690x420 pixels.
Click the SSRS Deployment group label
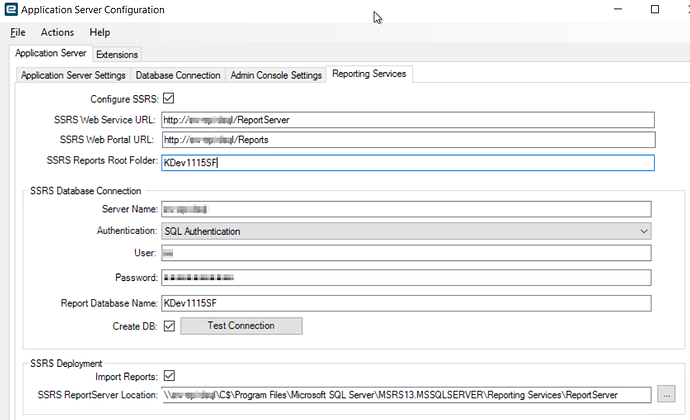pos(66,364)
